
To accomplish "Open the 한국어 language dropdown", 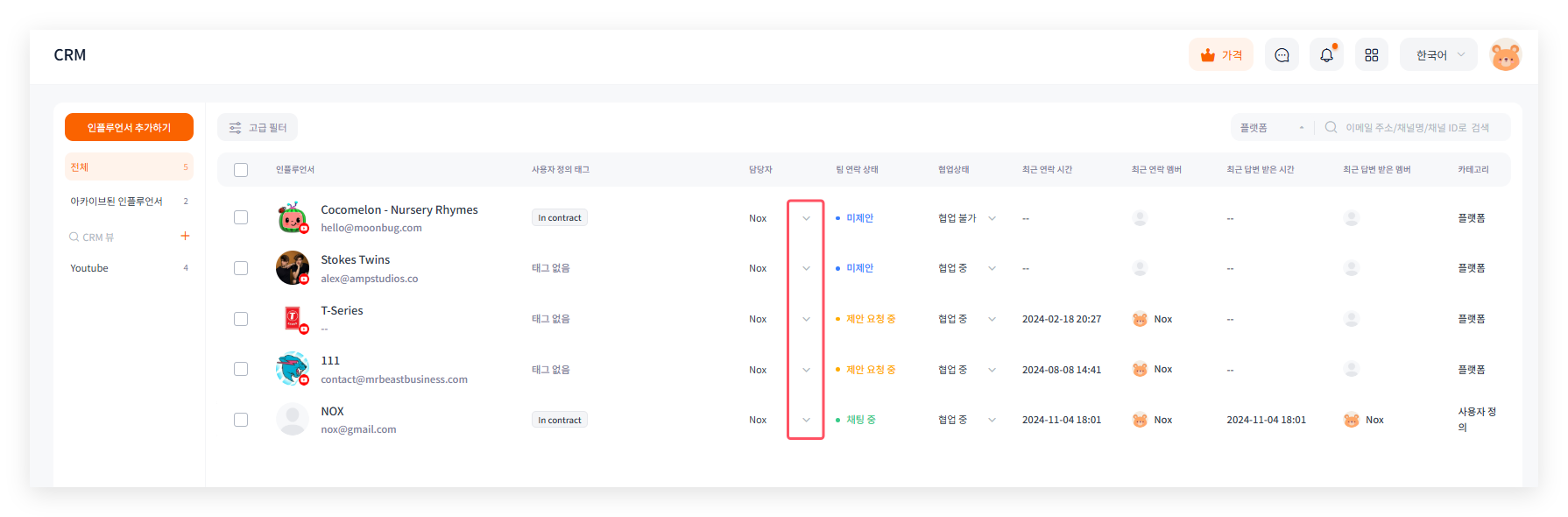I will (1438, 55).
